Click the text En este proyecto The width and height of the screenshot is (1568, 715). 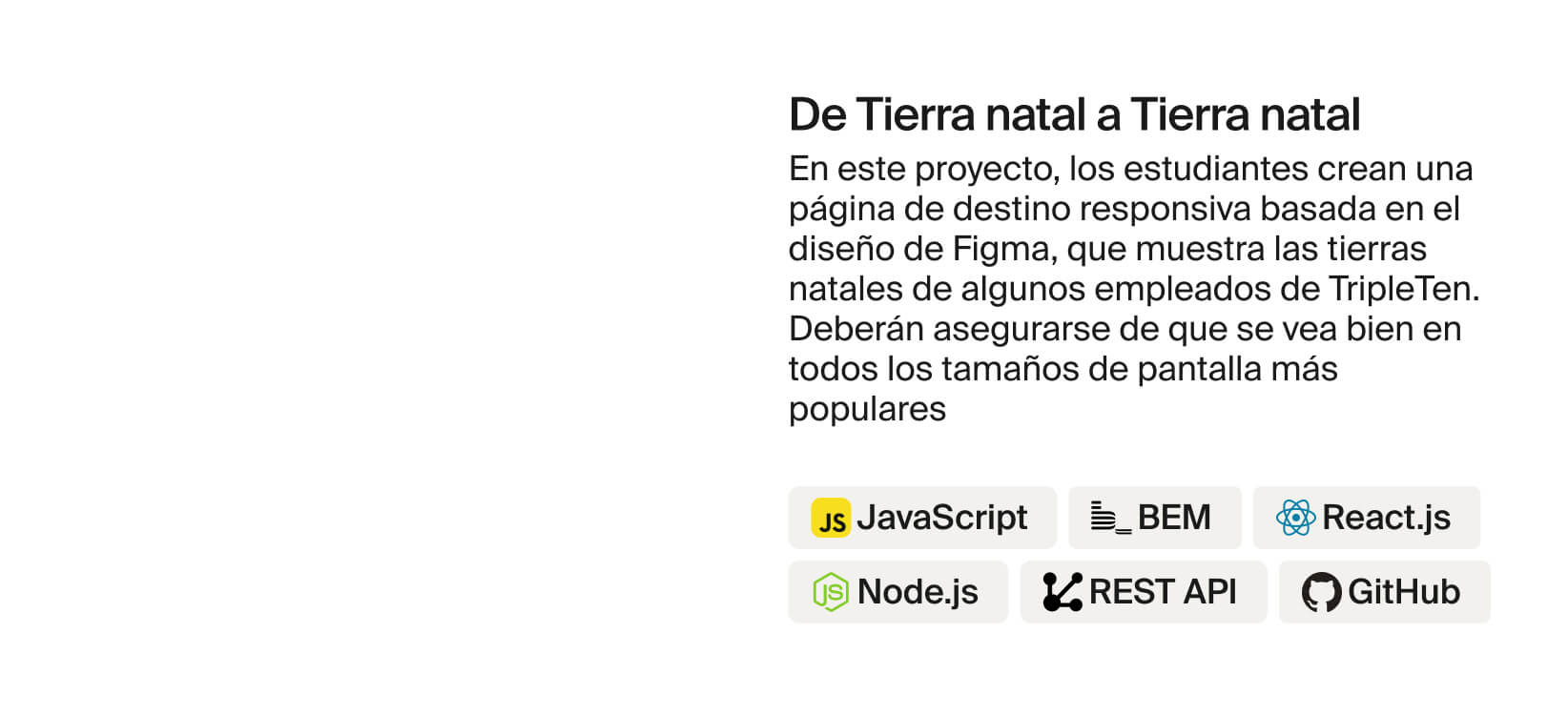tap(923, 169)
